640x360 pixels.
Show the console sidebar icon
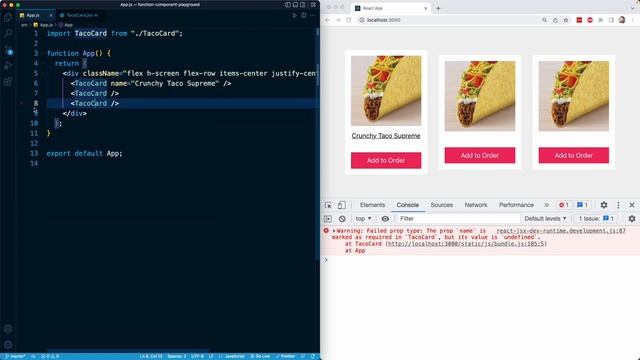pos(328,219)
